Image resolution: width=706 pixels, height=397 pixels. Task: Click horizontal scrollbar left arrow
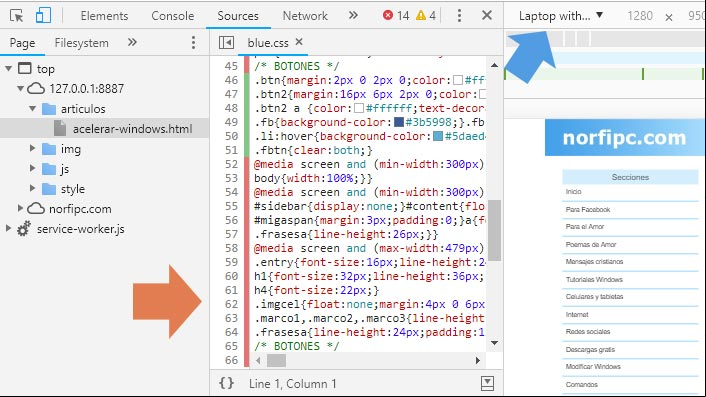pos(258,360)
